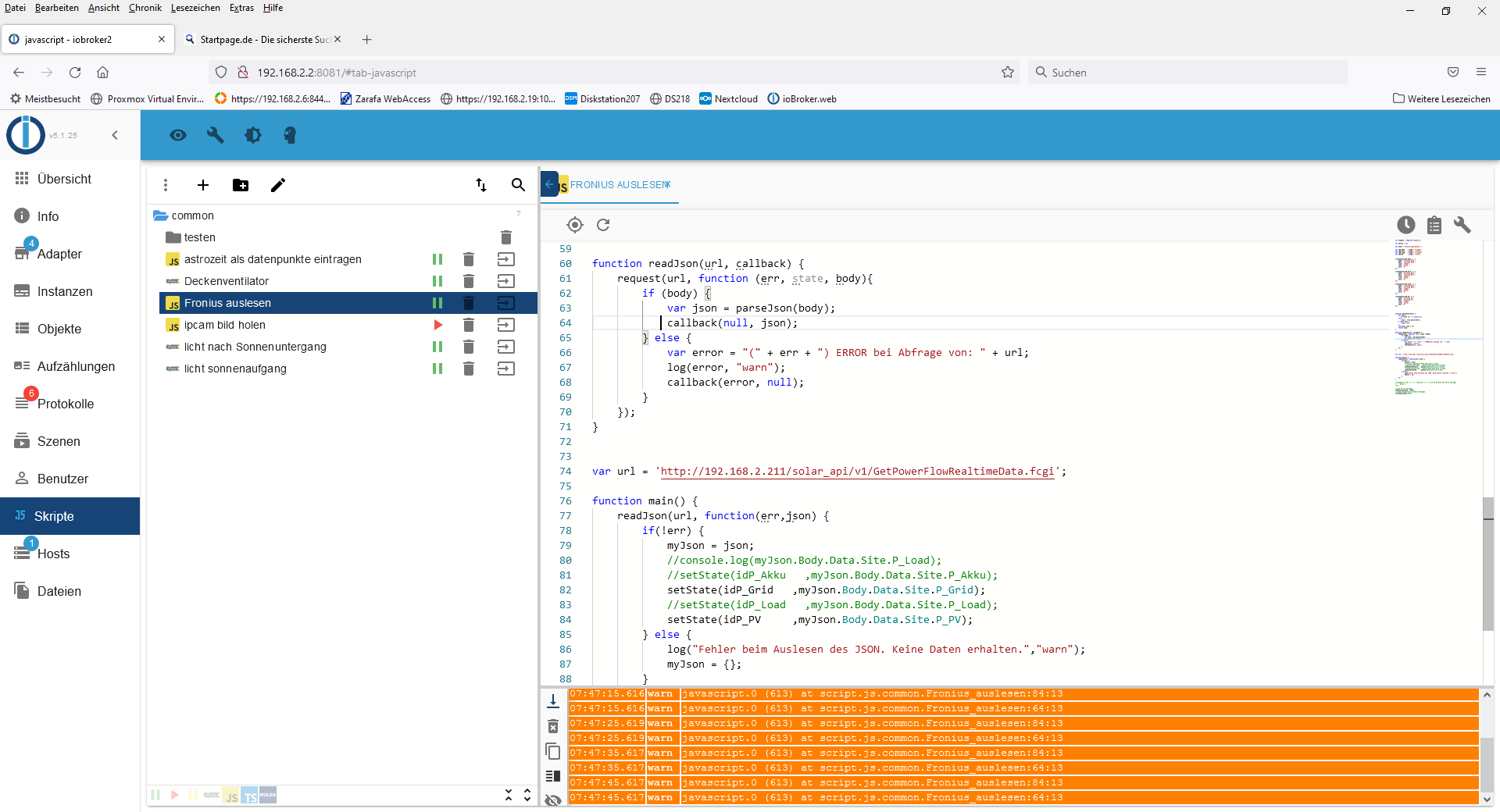Open cron schedule clock icon
Screen dimensions: 1500x812
pyautogui.click(x=1406, y=225)
